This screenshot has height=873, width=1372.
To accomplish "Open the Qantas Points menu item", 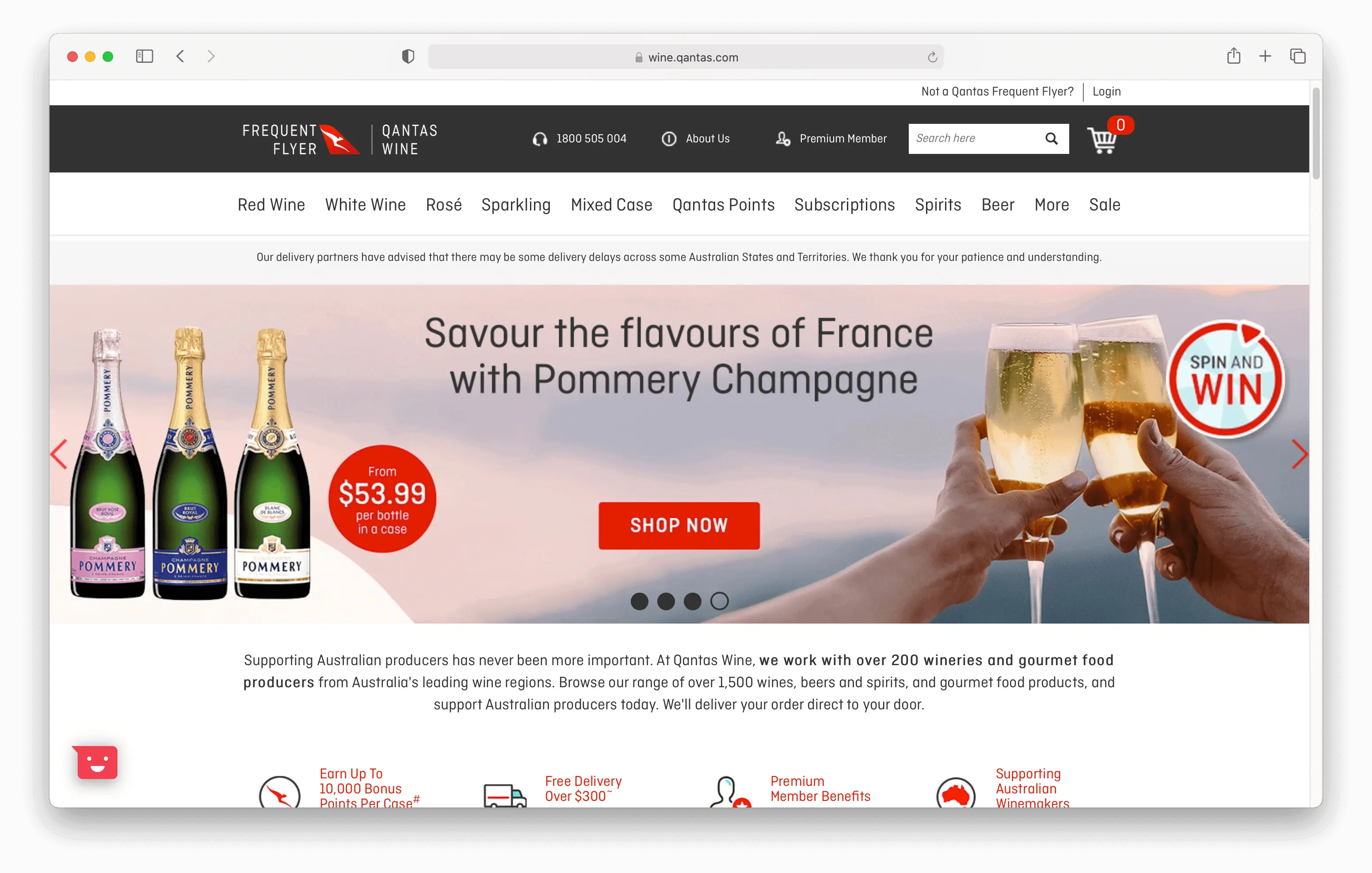I will pyautogui.click(x=724, y=205).
